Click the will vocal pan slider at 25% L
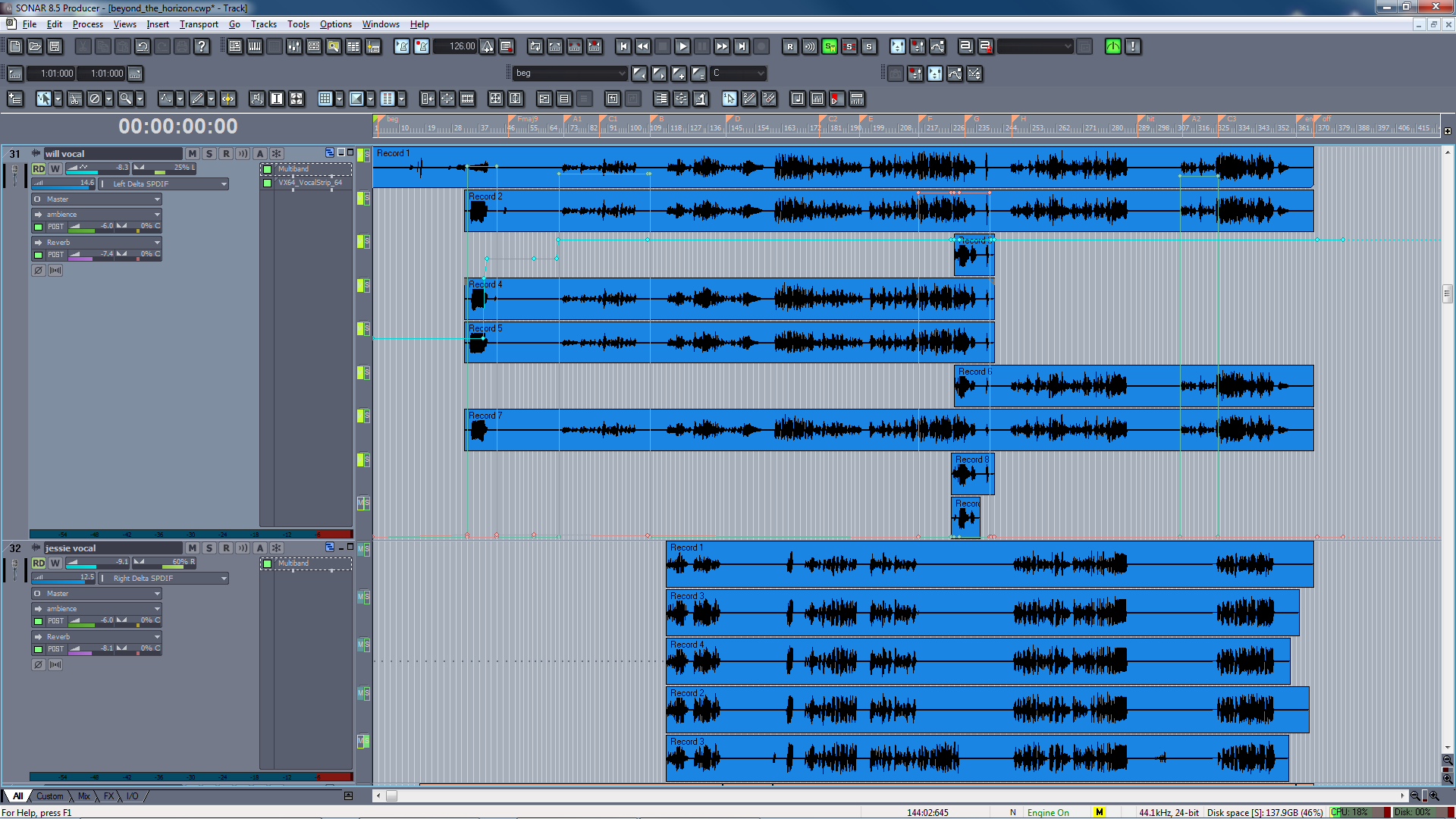The image size is (1456, 819). (164, 168)
